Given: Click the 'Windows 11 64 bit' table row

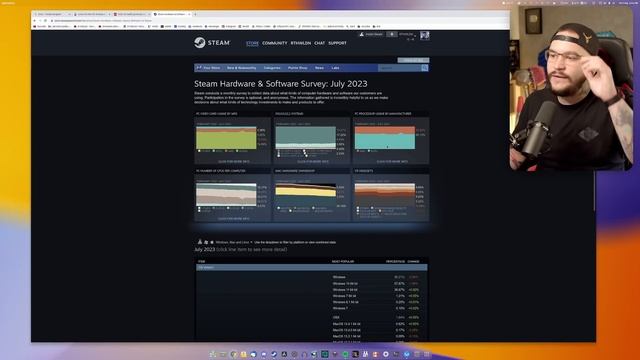Looking at the screenshot, I should tap(312, 290).
